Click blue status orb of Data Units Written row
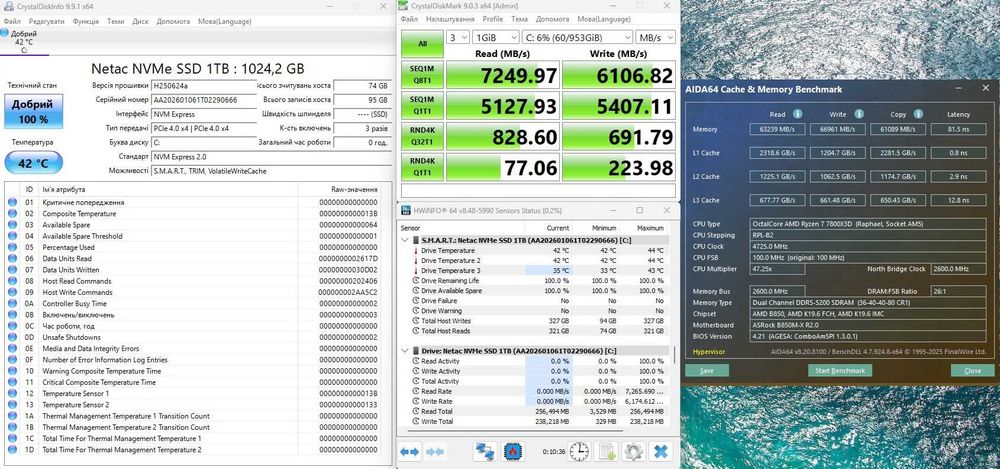The width and height of the screenshot is (1000, 469). (12, 270)
